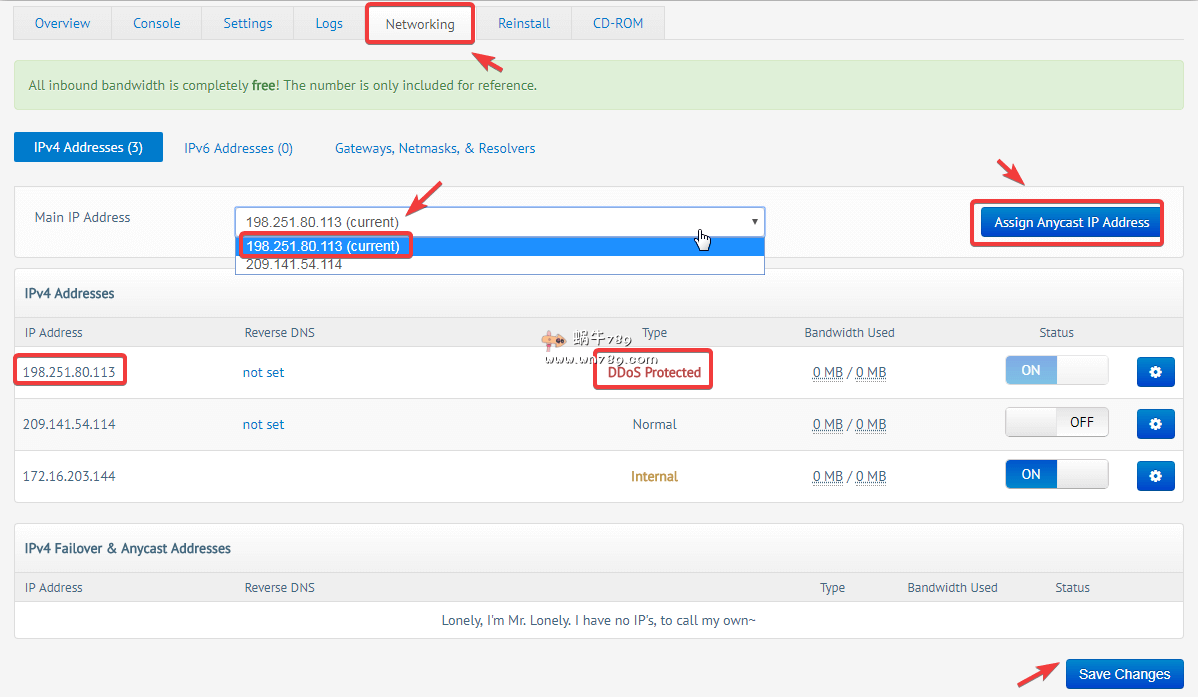Click 'not set' reverse DNS for 198.251.80.113
Viewport: 1198px width, 697px height.
click(x=263, y=372)
